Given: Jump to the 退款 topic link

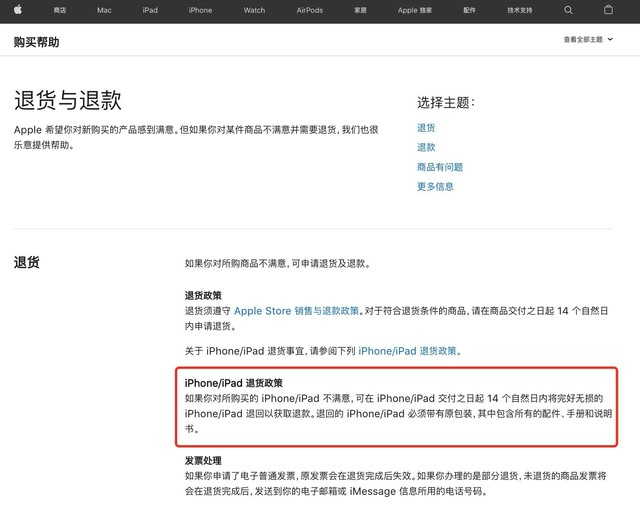Looking at the screenshot, I should coord(426,147).
